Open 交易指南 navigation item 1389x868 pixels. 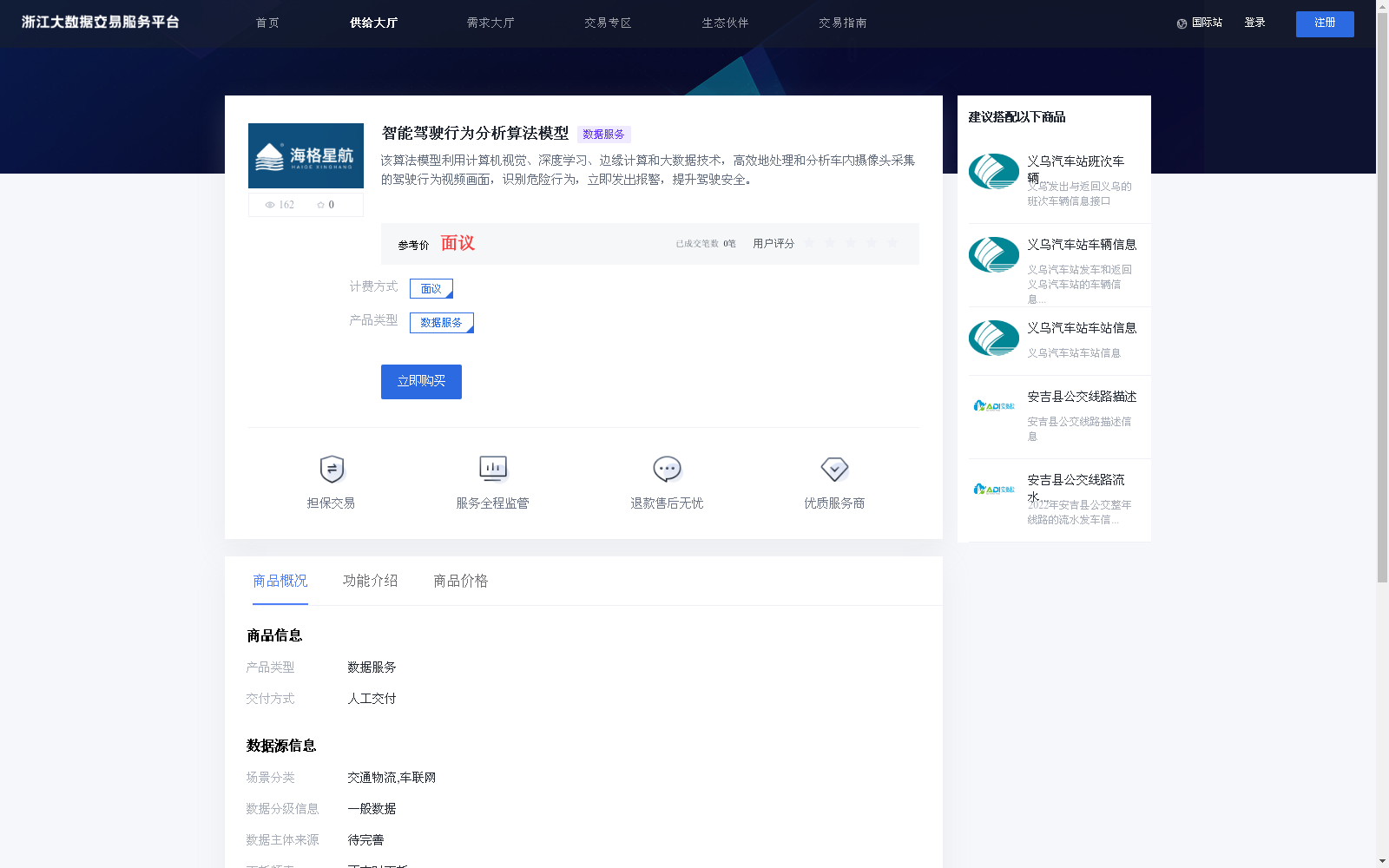(842, 23)
